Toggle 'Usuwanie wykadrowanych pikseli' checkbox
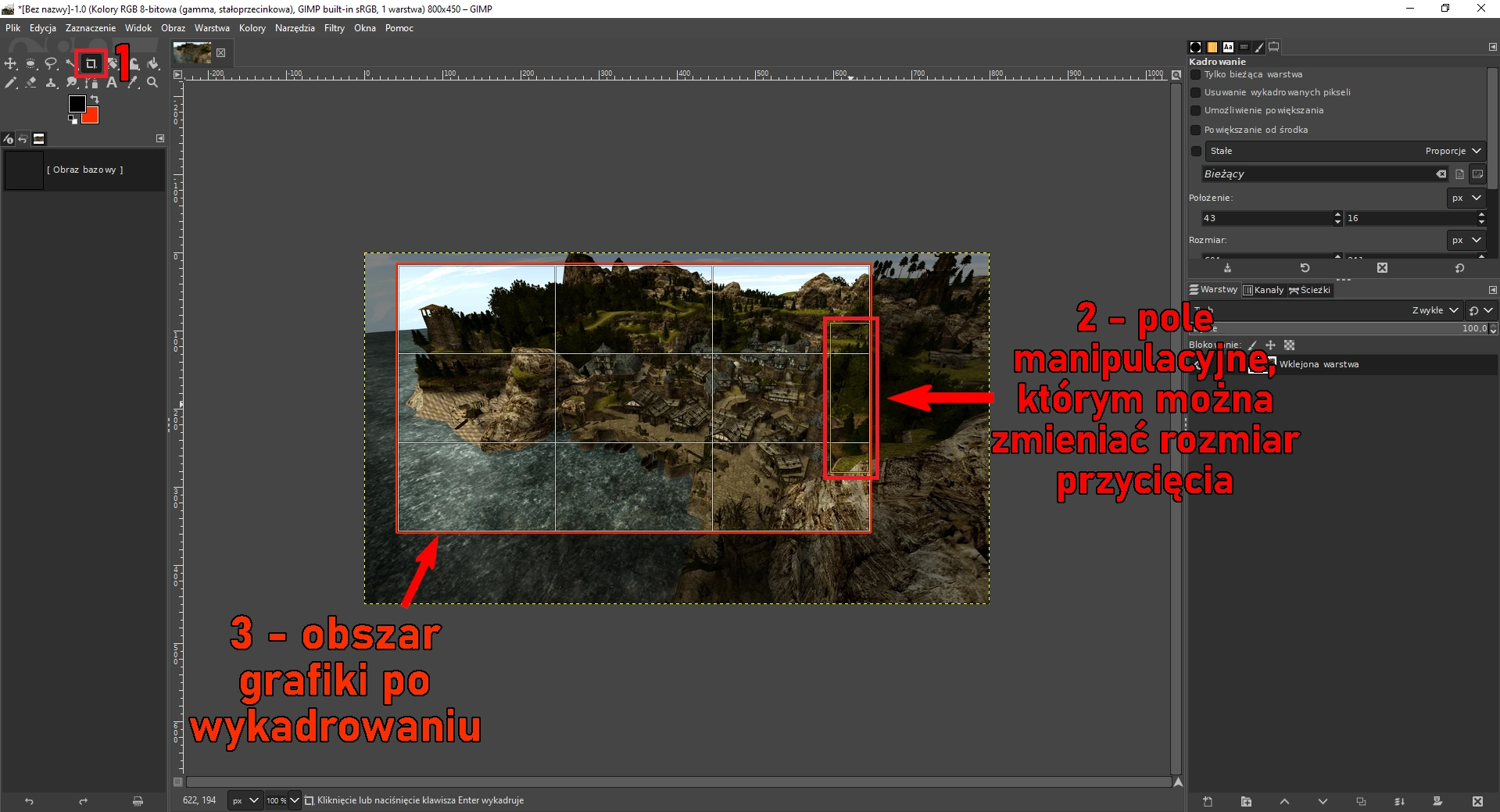This screenshot has width=1500, height=812. coord(1195,92)
